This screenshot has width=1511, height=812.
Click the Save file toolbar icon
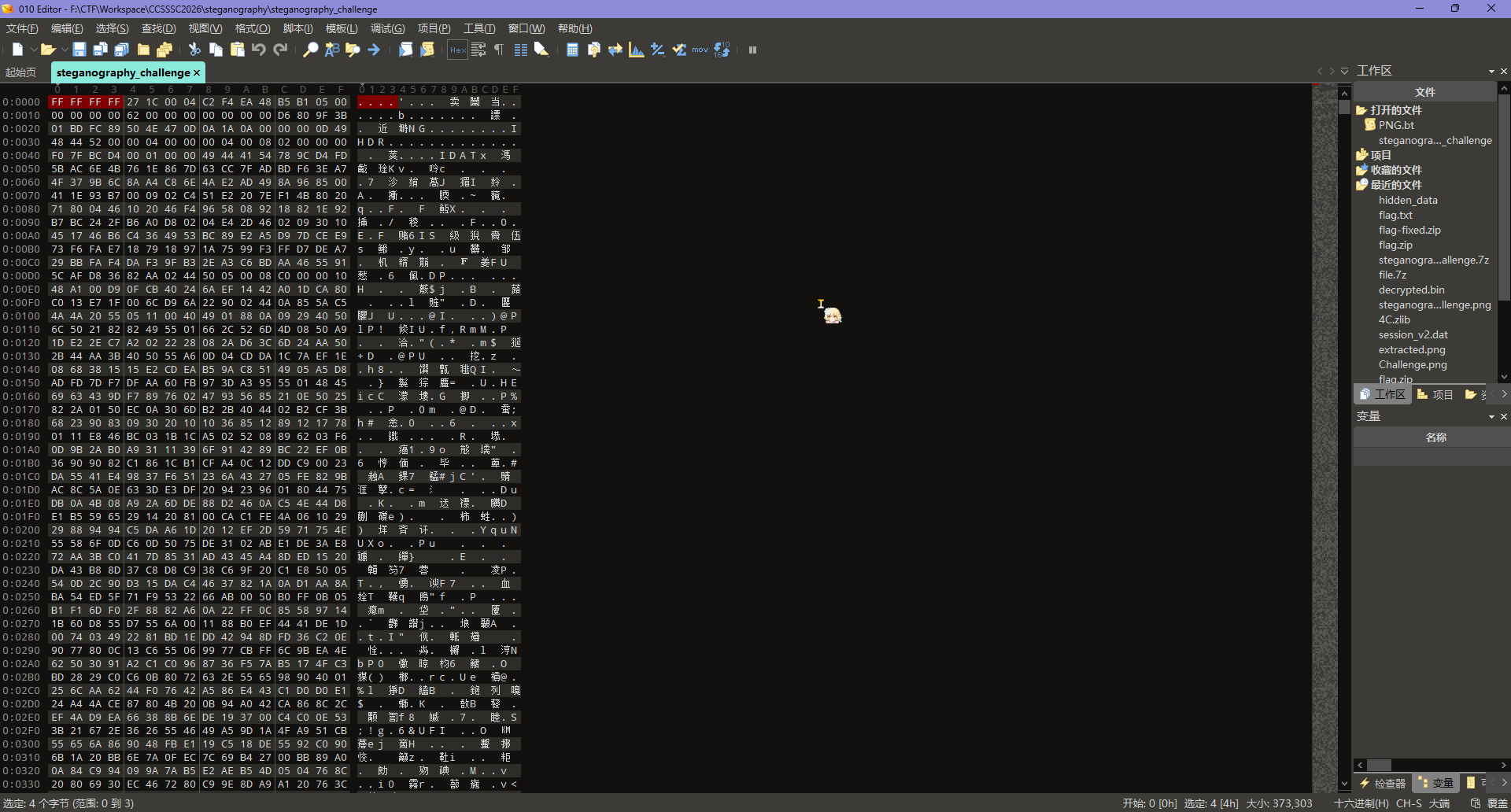79,50
